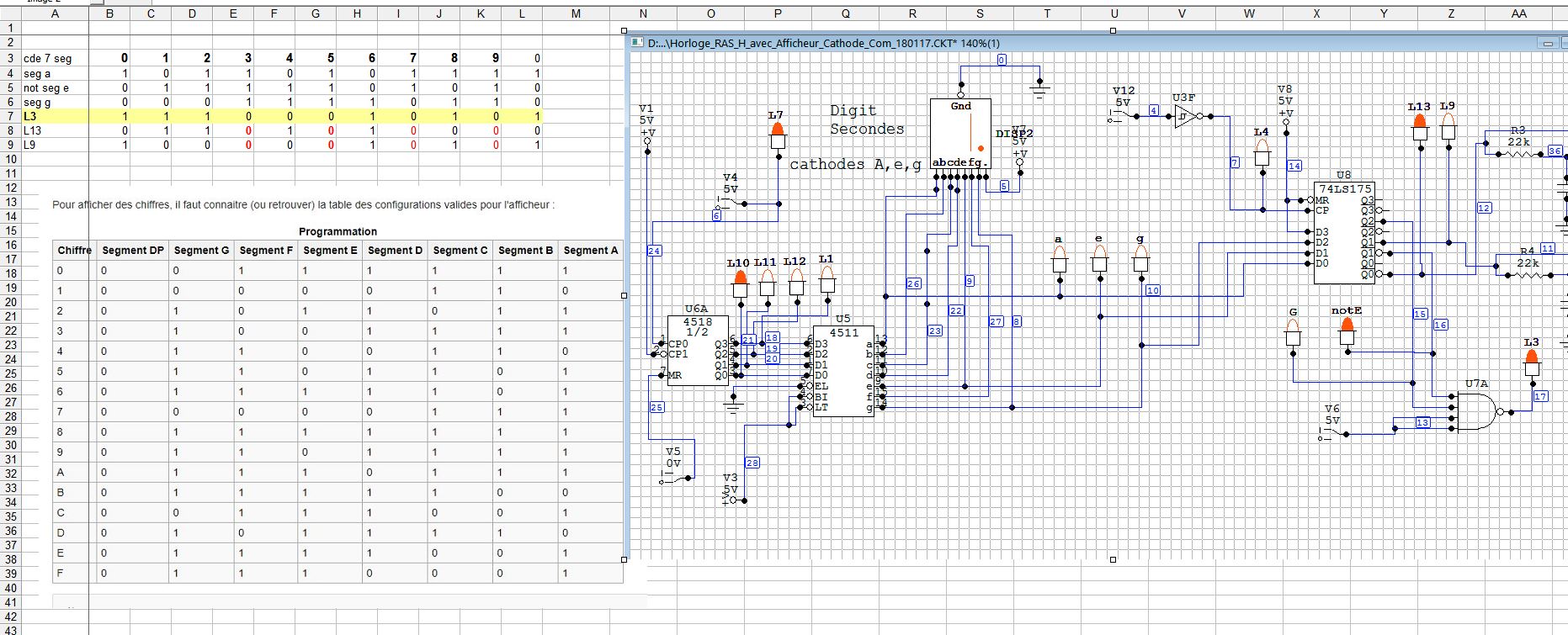The image size is (1568, 635).
Task: Click the 'Segment D' table heading
Action: [395, 251]
